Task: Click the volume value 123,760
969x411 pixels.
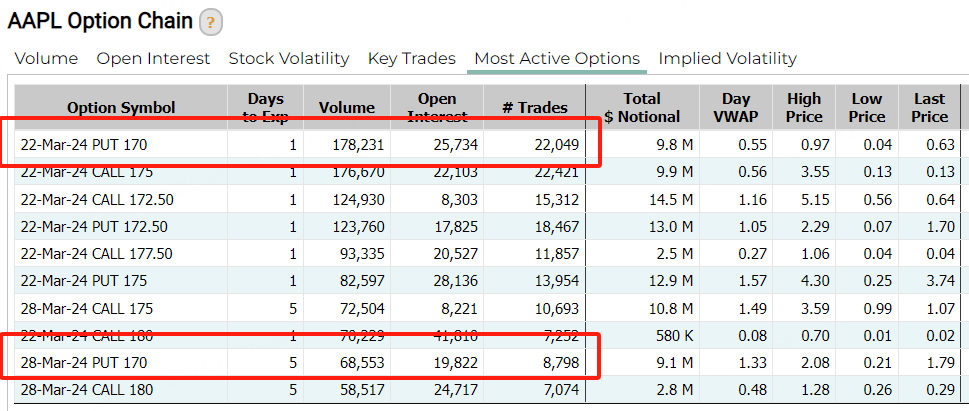Action: 358,227
